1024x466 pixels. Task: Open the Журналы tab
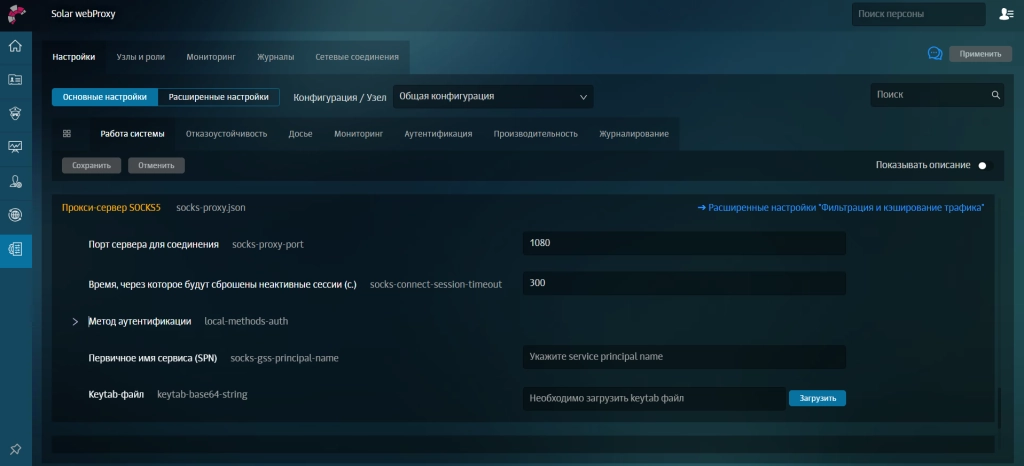(275, 57)
